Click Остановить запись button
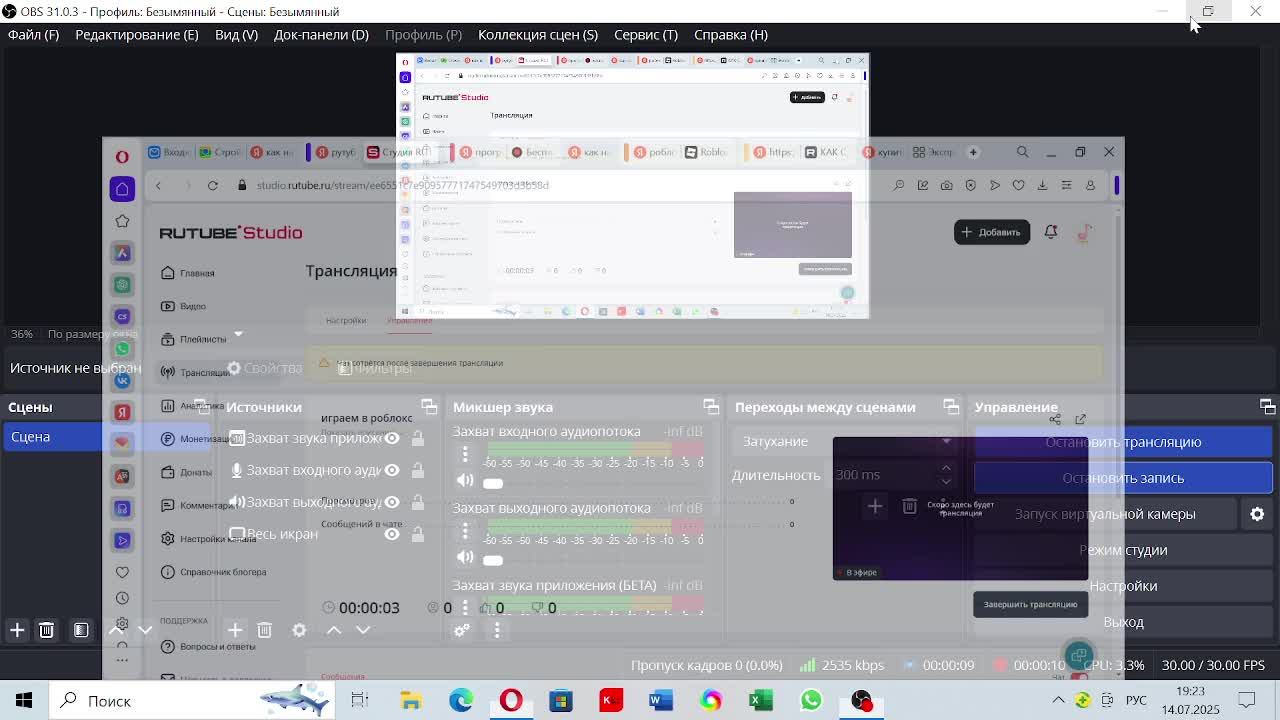Screen dimensions: 1280x720 point(1123,478)
